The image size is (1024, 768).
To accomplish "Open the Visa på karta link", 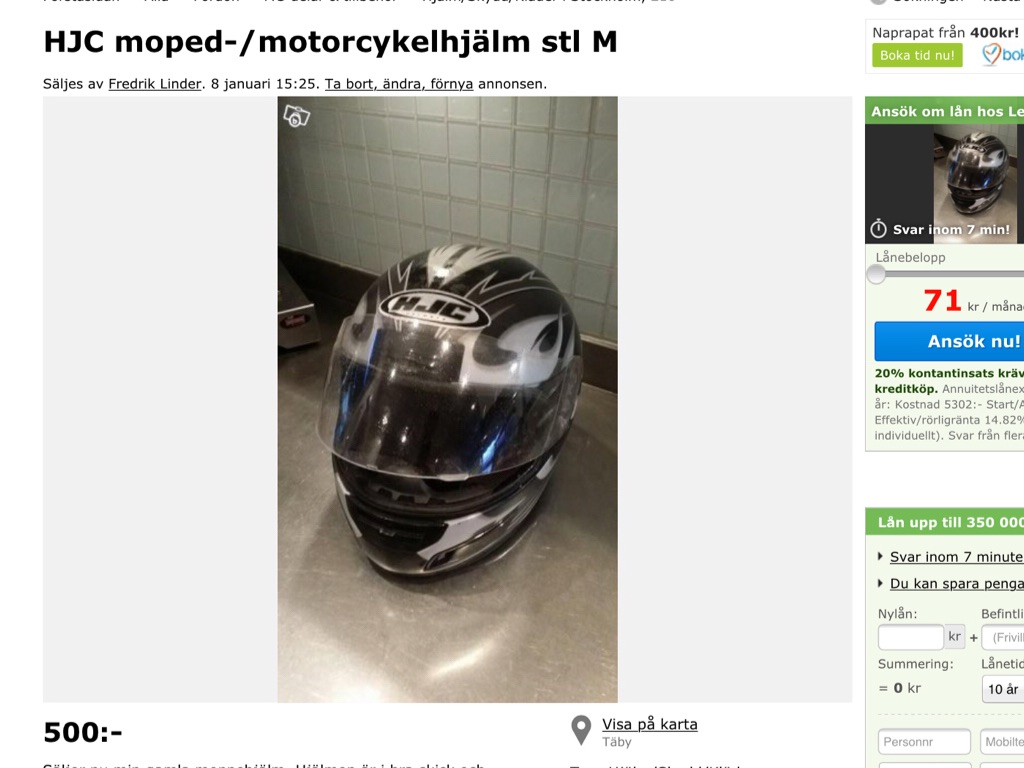I will (x=650, y=724).
